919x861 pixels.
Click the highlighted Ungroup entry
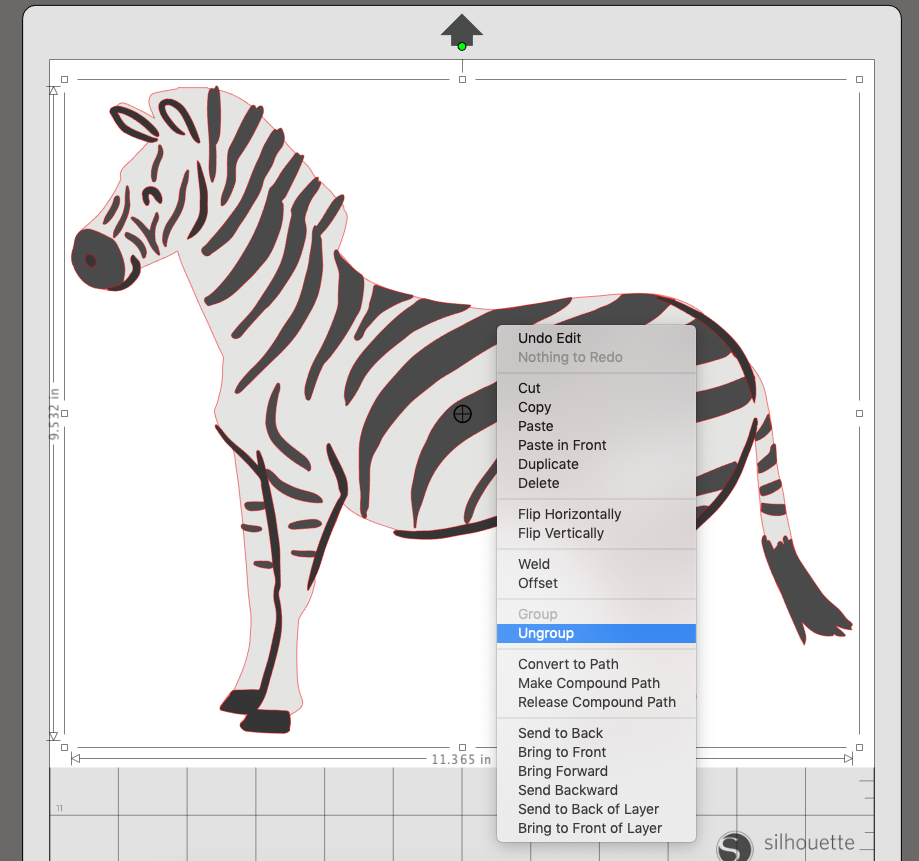click(x=596, y=633)
